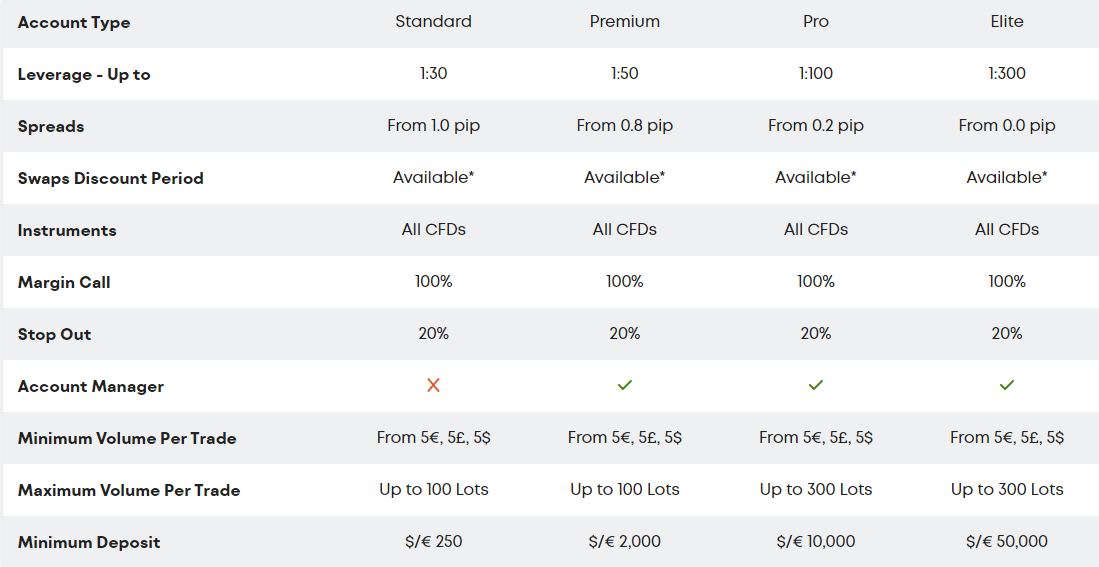Click Available* under the Elite column
Screen dimensions: 1099x567
point(1006,177)
